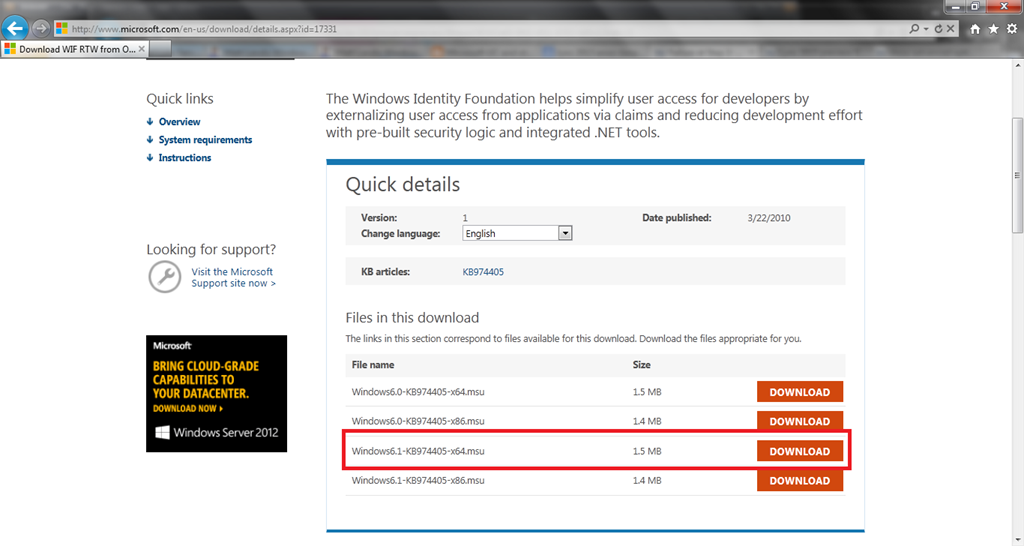Open a new blank tab
The height and width of the screenshot is (546, 1024).
(161, 49)
